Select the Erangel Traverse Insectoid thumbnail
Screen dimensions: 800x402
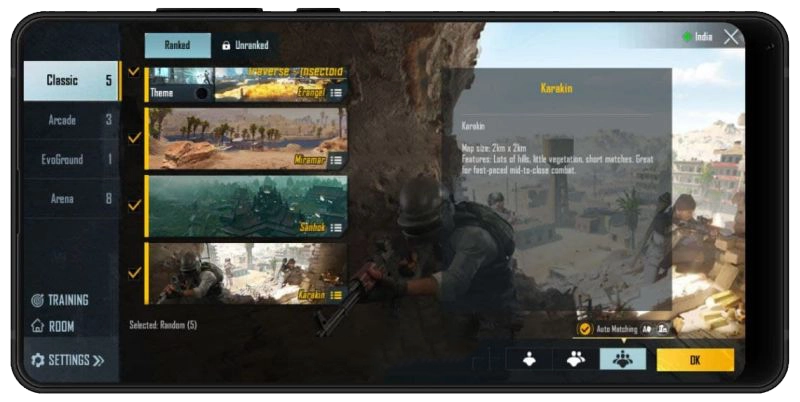[281, 84]
